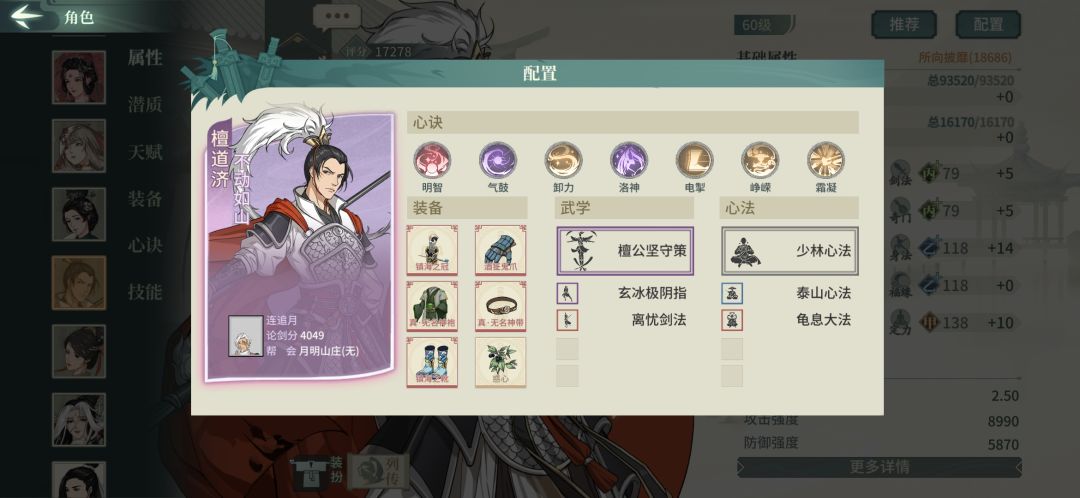Open the helmet equipment slot
This screenshot has width=1080, height=498.
(x=432, y=250)
